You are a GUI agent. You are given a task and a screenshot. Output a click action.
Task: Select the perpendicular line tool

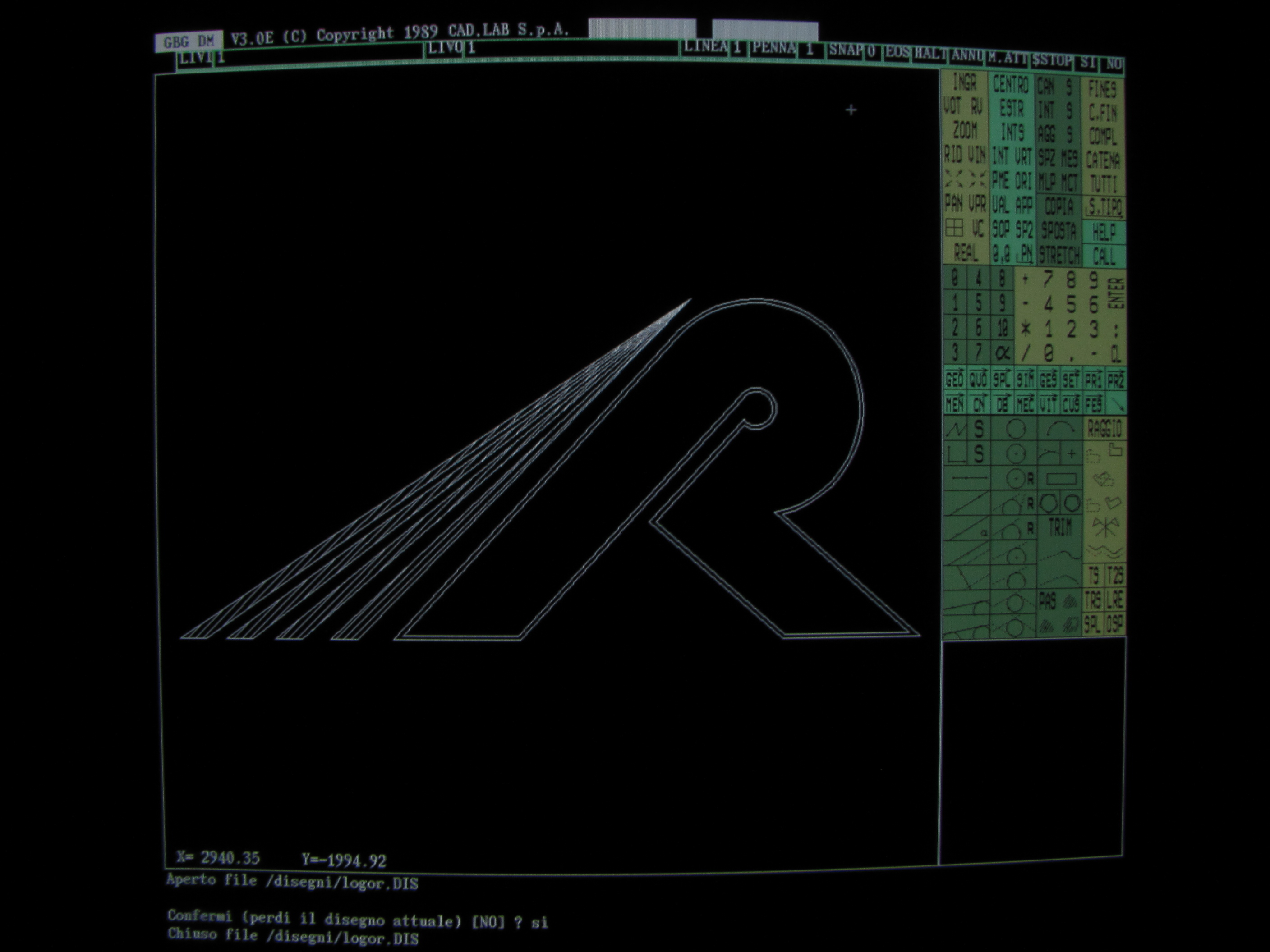(x=967, y=577)
